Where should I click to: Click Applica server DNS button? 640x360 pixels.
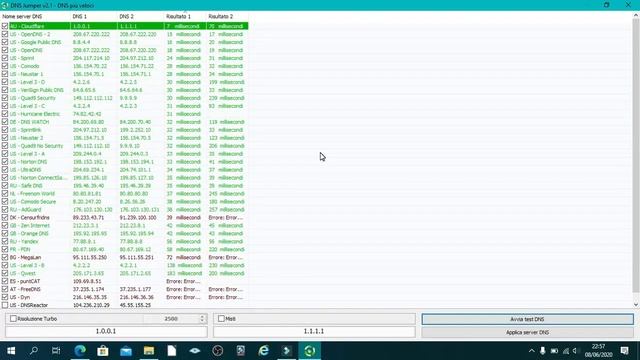point(527,332)
